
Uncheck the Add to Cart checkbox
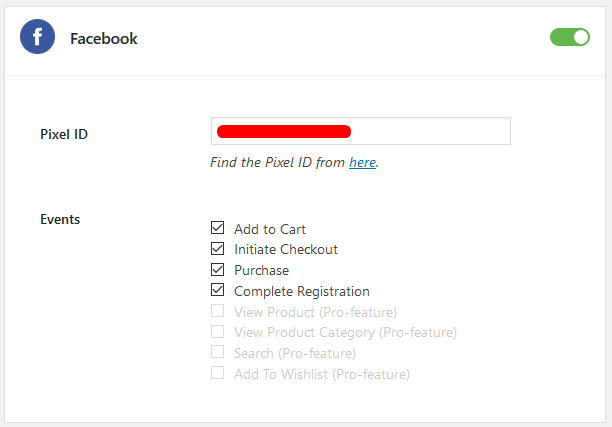point(217,228)
